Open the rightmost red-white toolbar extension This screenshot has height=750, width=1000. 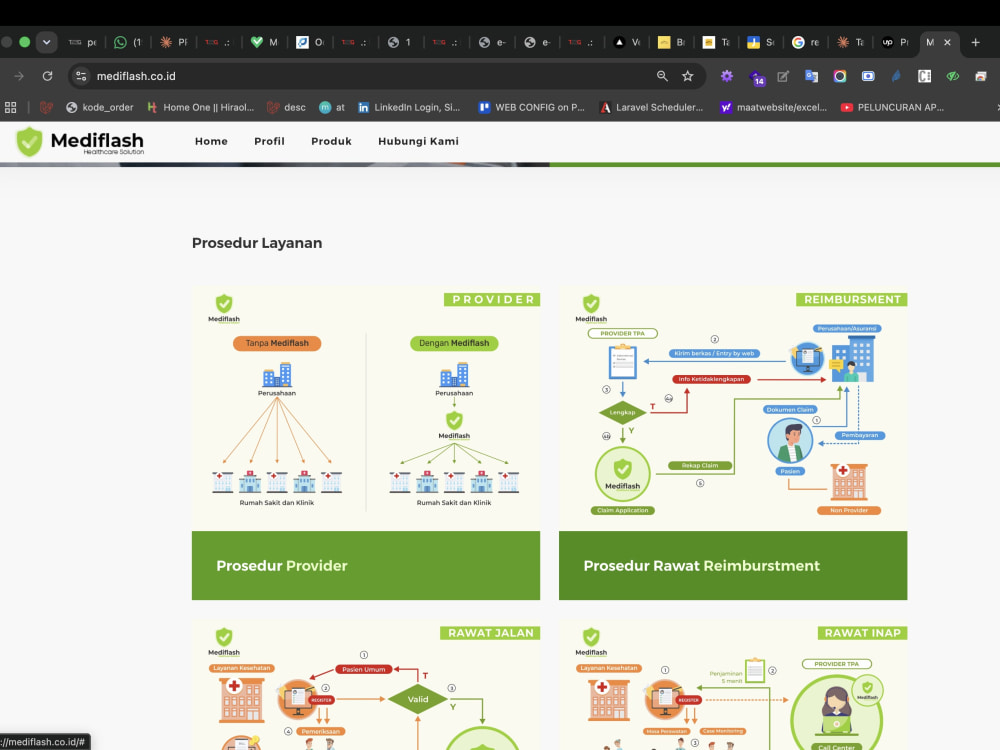(981, 76)
